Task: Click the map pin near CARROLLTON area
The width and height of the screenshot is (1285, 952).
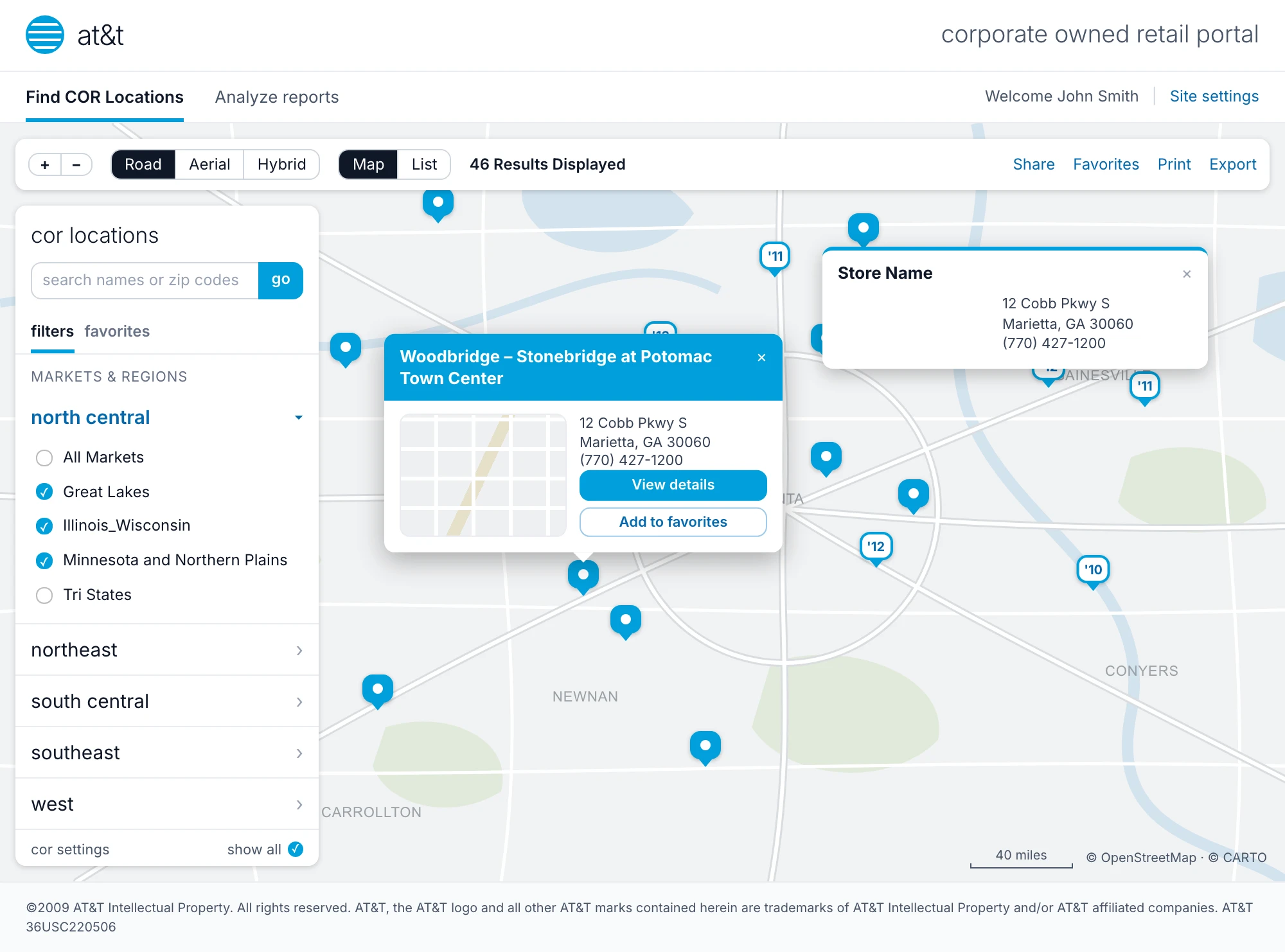Action: [378, 691]
